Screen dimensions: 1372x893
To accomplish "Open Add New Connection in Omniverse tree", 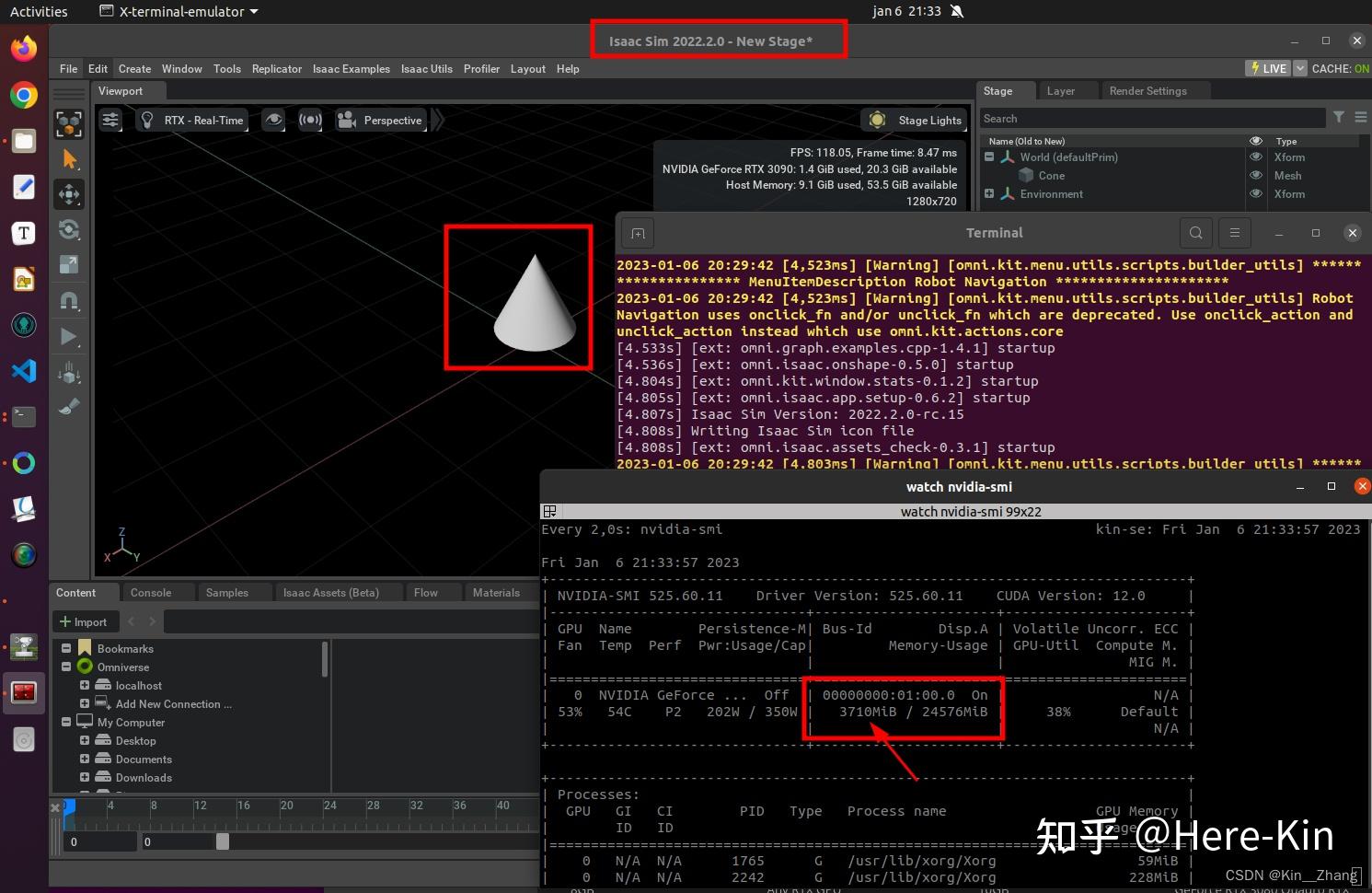I will click(x=173, y=703).
